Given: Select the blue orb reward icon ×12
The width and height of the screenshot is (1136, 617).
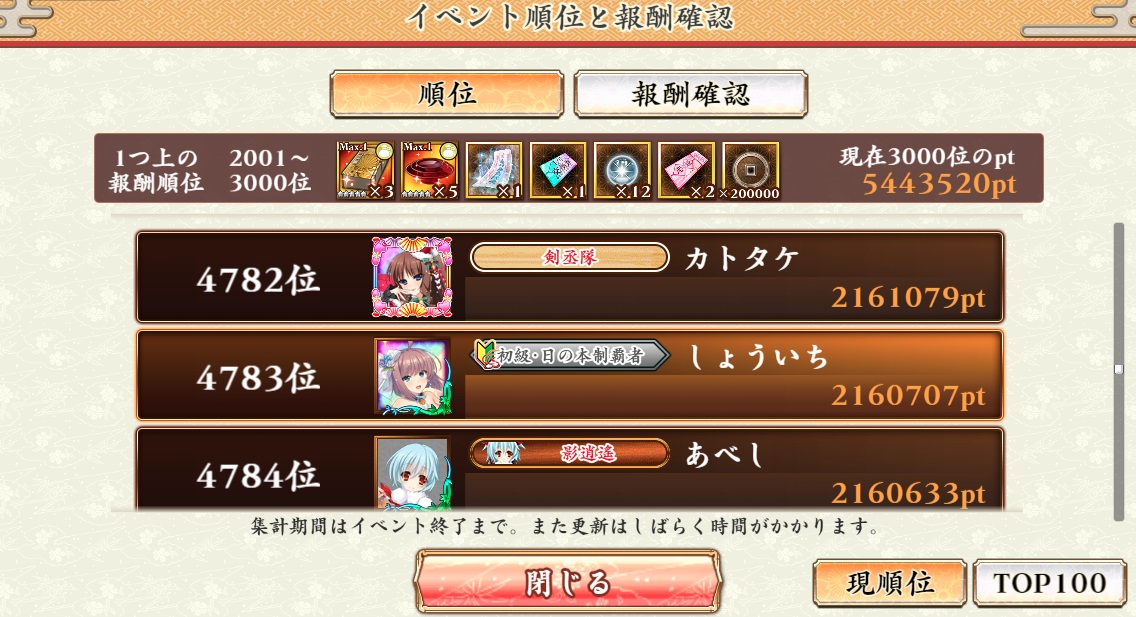Looking at the screenshot, I should pos(622,170).
